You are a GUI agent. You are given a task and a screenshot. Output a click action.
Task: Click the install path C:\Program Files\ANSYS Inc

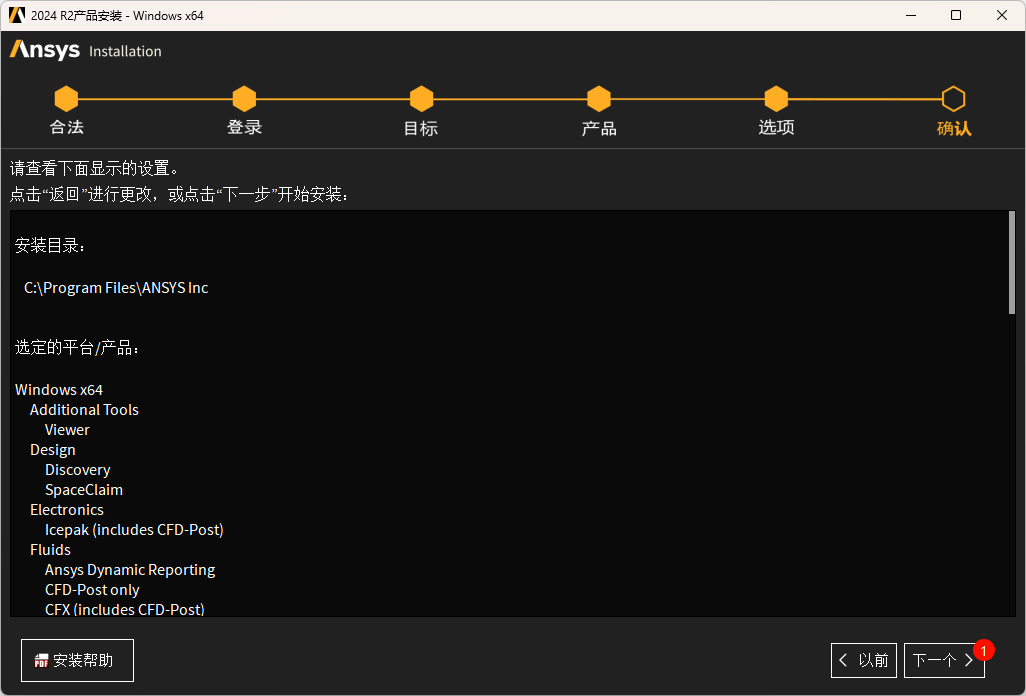(x=116, y=288)
